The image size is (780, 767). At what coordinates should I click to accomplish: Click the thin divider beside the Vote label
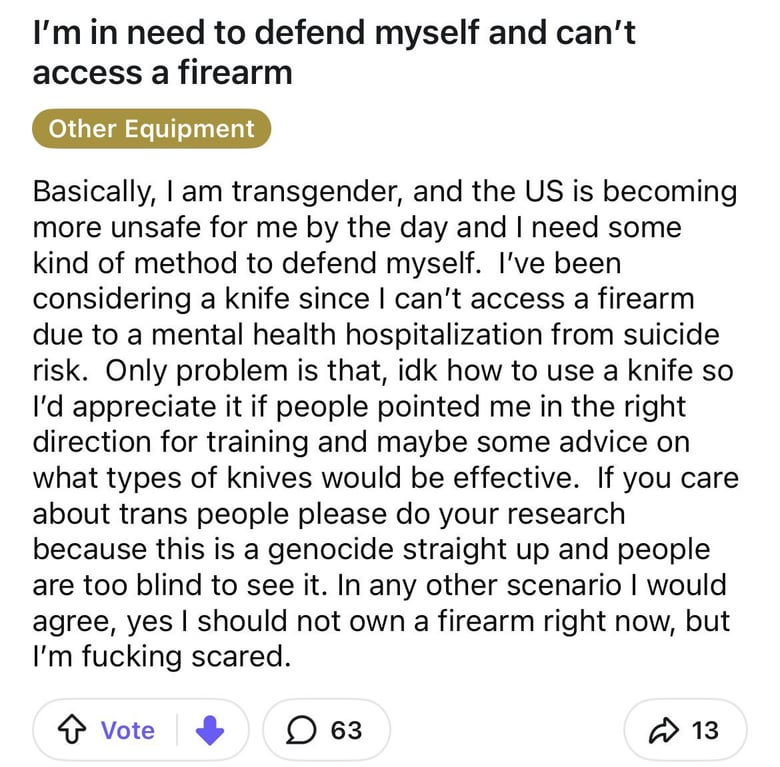pyautogui.click(x=177, y=730)
